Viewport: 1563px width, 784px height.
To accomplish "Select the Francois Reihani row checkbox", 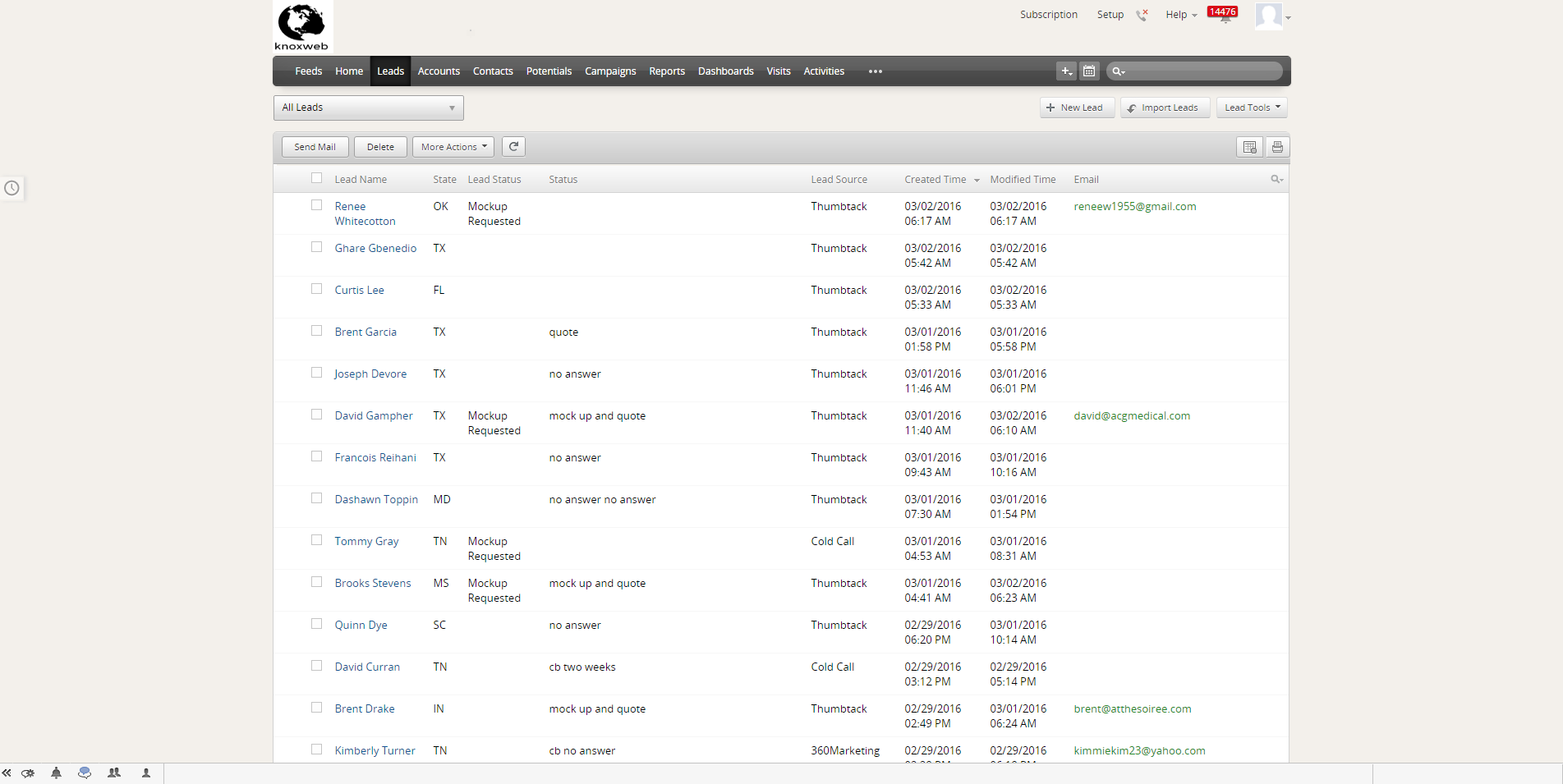I will [x=316, y=456].
